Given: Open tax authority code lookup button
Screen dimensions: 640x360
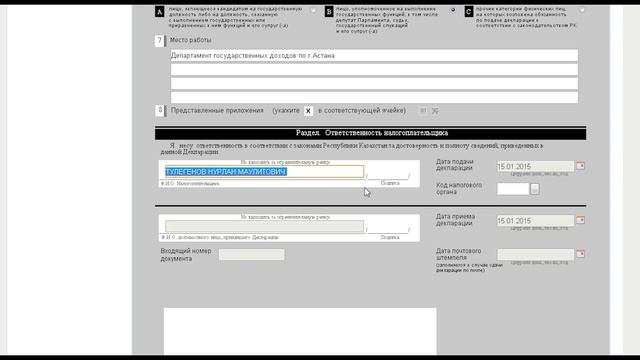Looking at the screenshot, I should 534,189.
